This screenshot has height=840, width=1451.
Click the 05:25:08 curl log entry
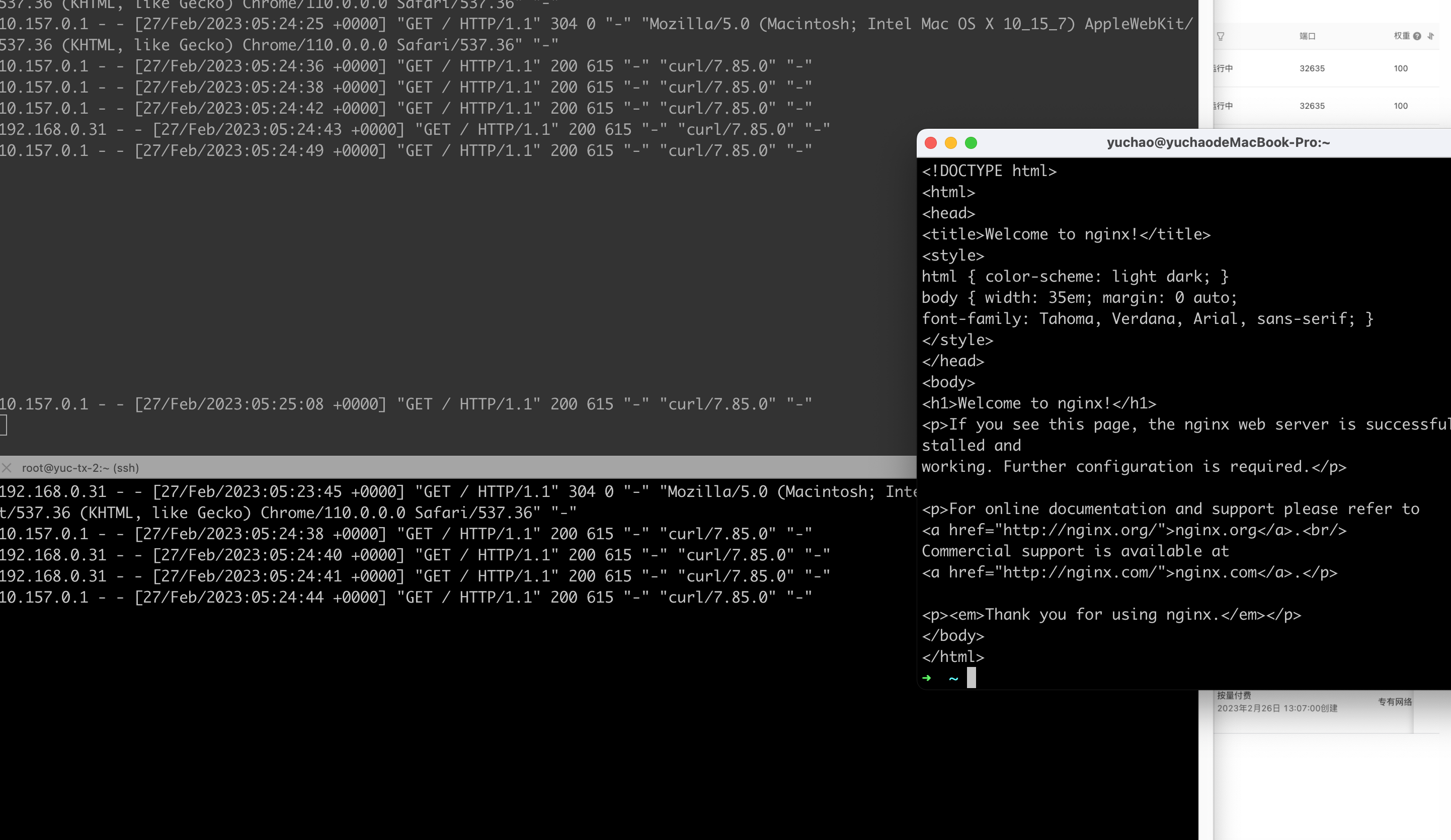[406, 404]
